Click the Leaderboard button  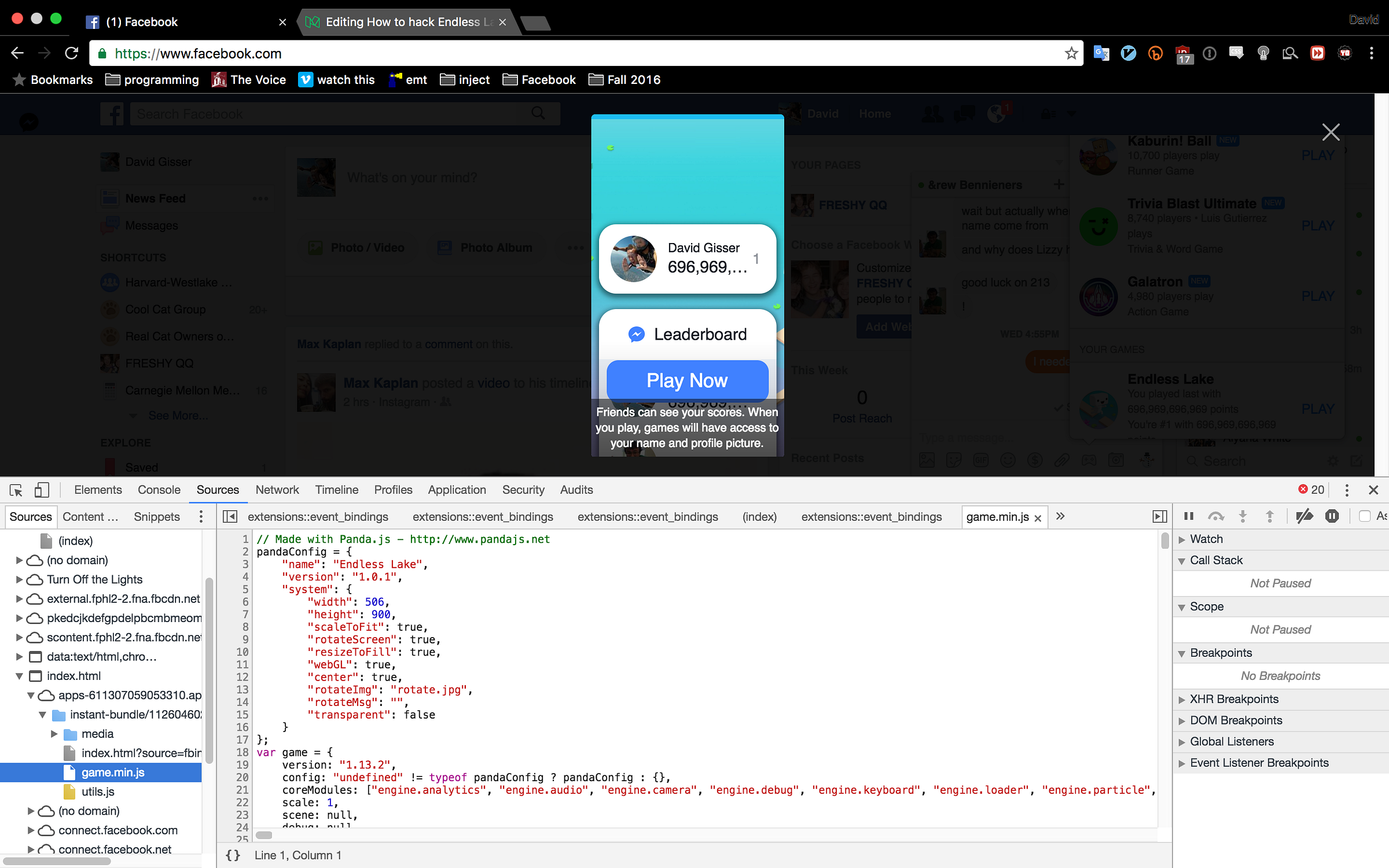point(687,334)
